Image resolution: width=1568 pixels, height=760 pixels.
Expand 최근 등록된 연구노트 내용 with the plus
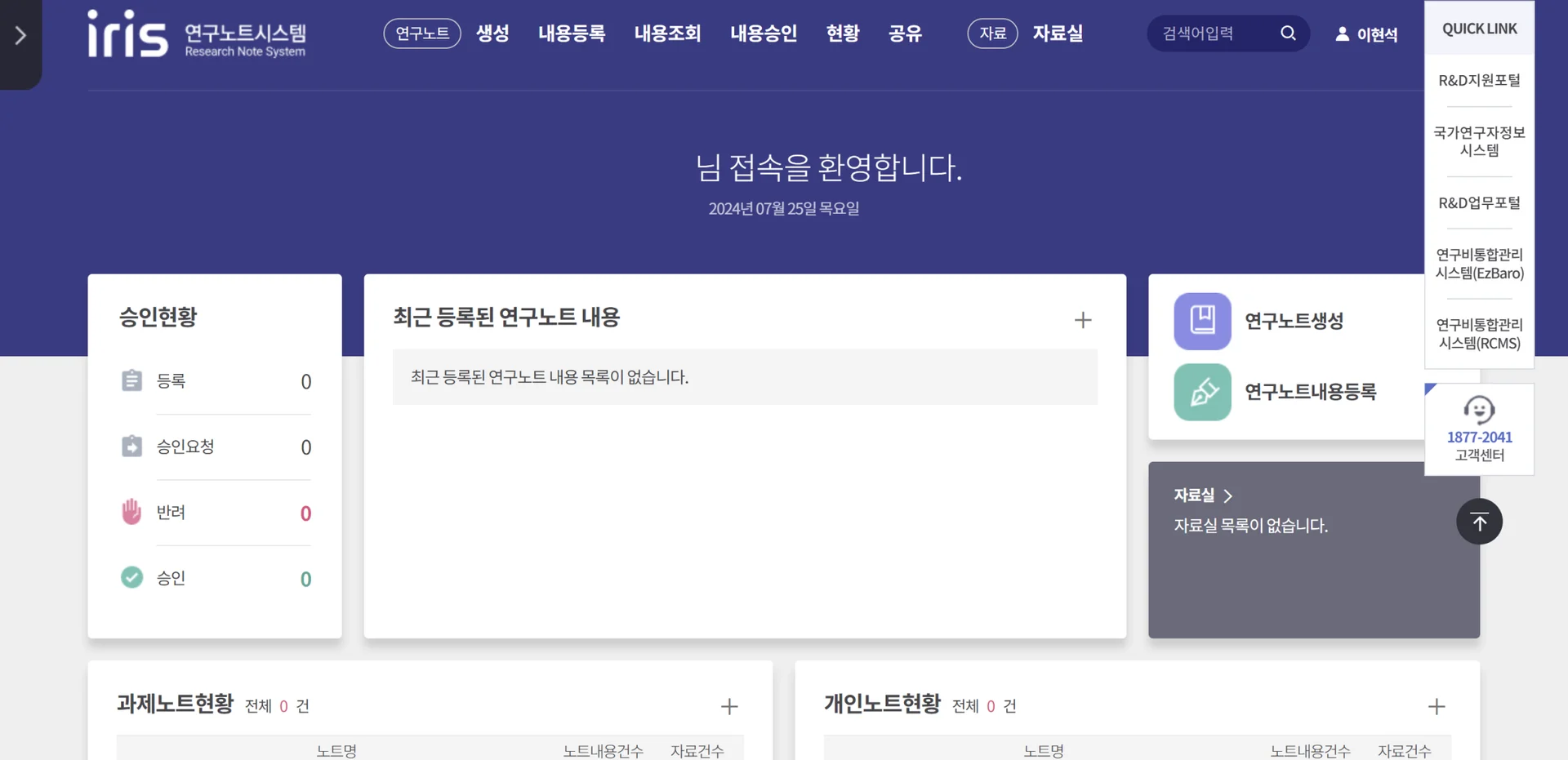click(x=1083, y=319)
